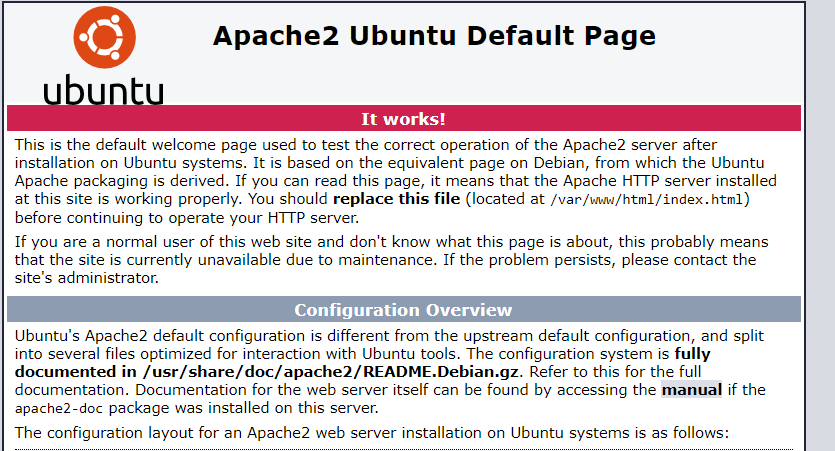Click the /var/www/html/index.html path text
This screenshot has width=835, height=451.
[x=646, y=200]
